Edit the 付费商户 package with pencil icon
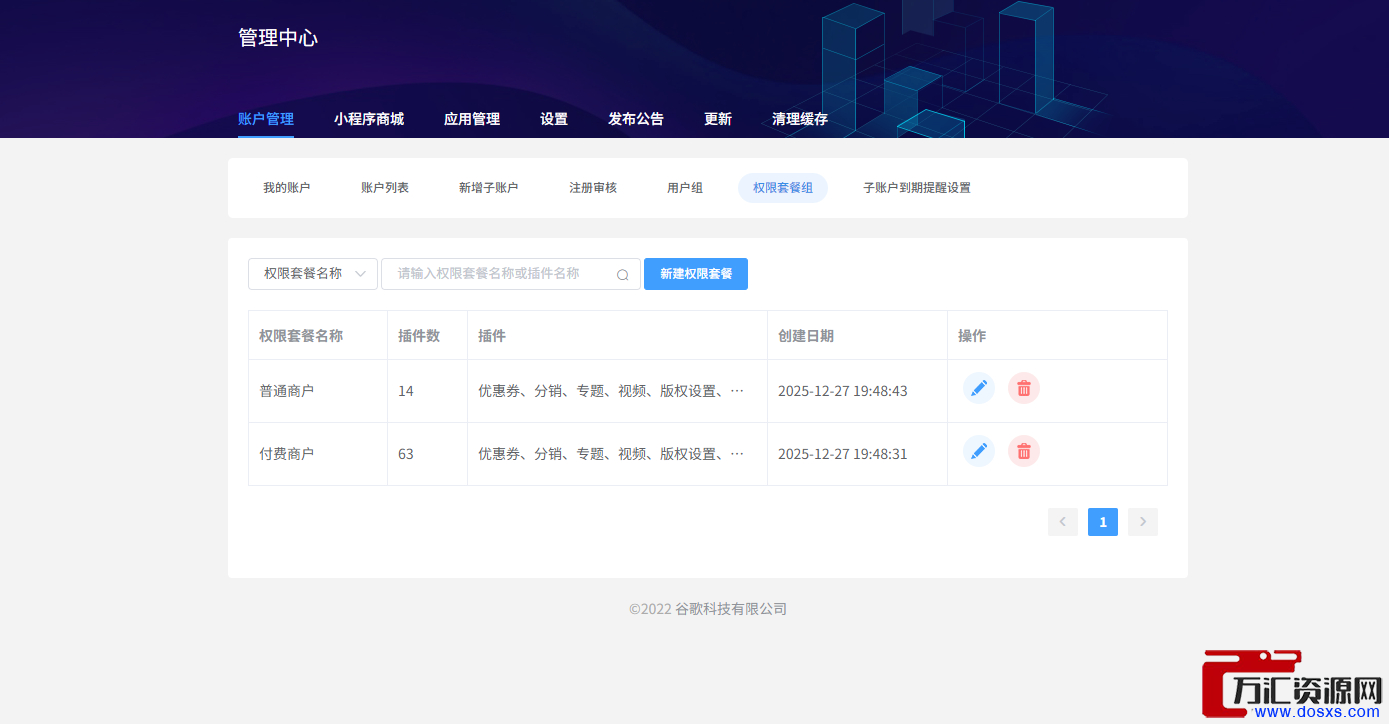1389x724 pixels. pos(979,451)
